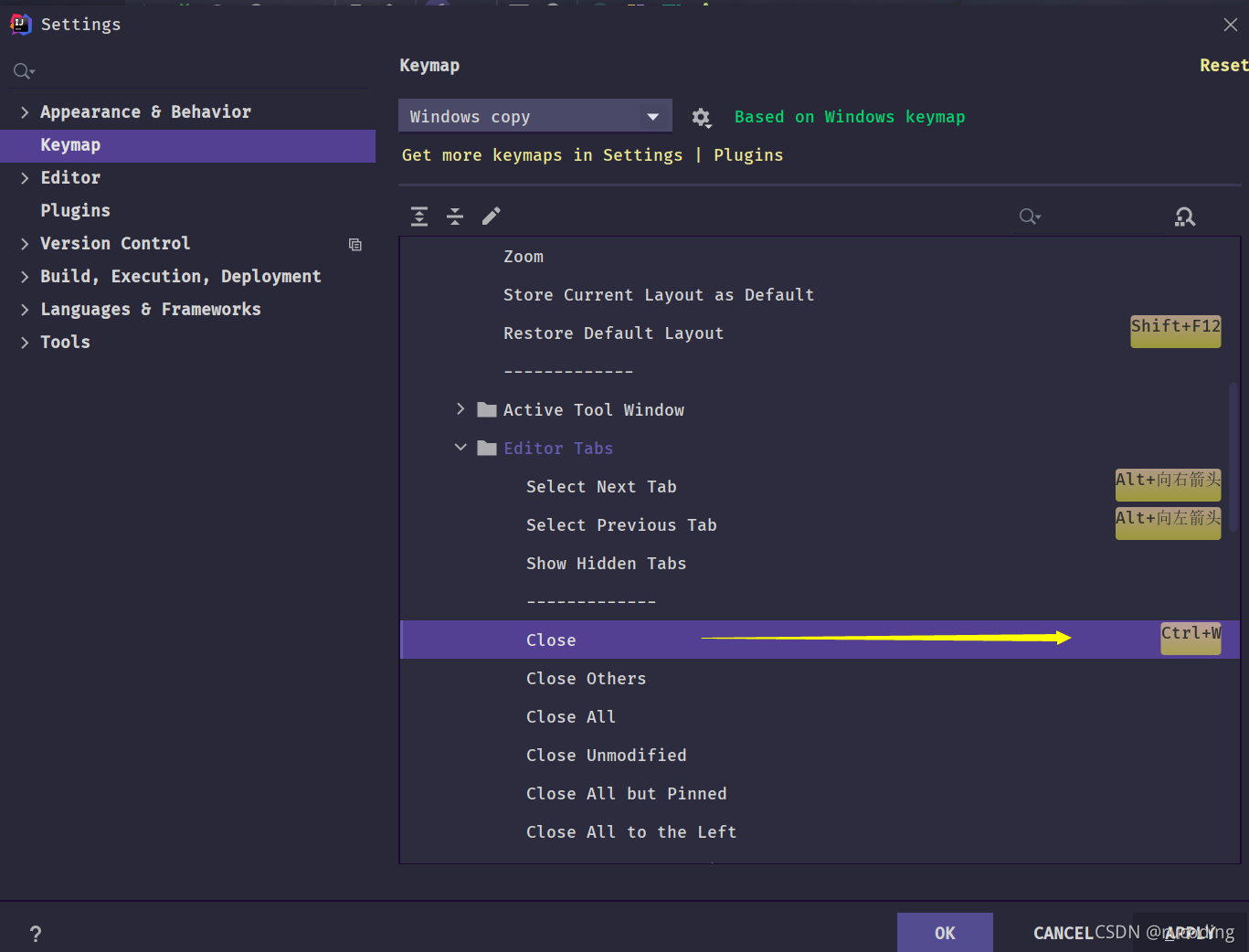Click the settings search magnifier icon
This screenshot has width=1249, height=952.
pos(24,71)
